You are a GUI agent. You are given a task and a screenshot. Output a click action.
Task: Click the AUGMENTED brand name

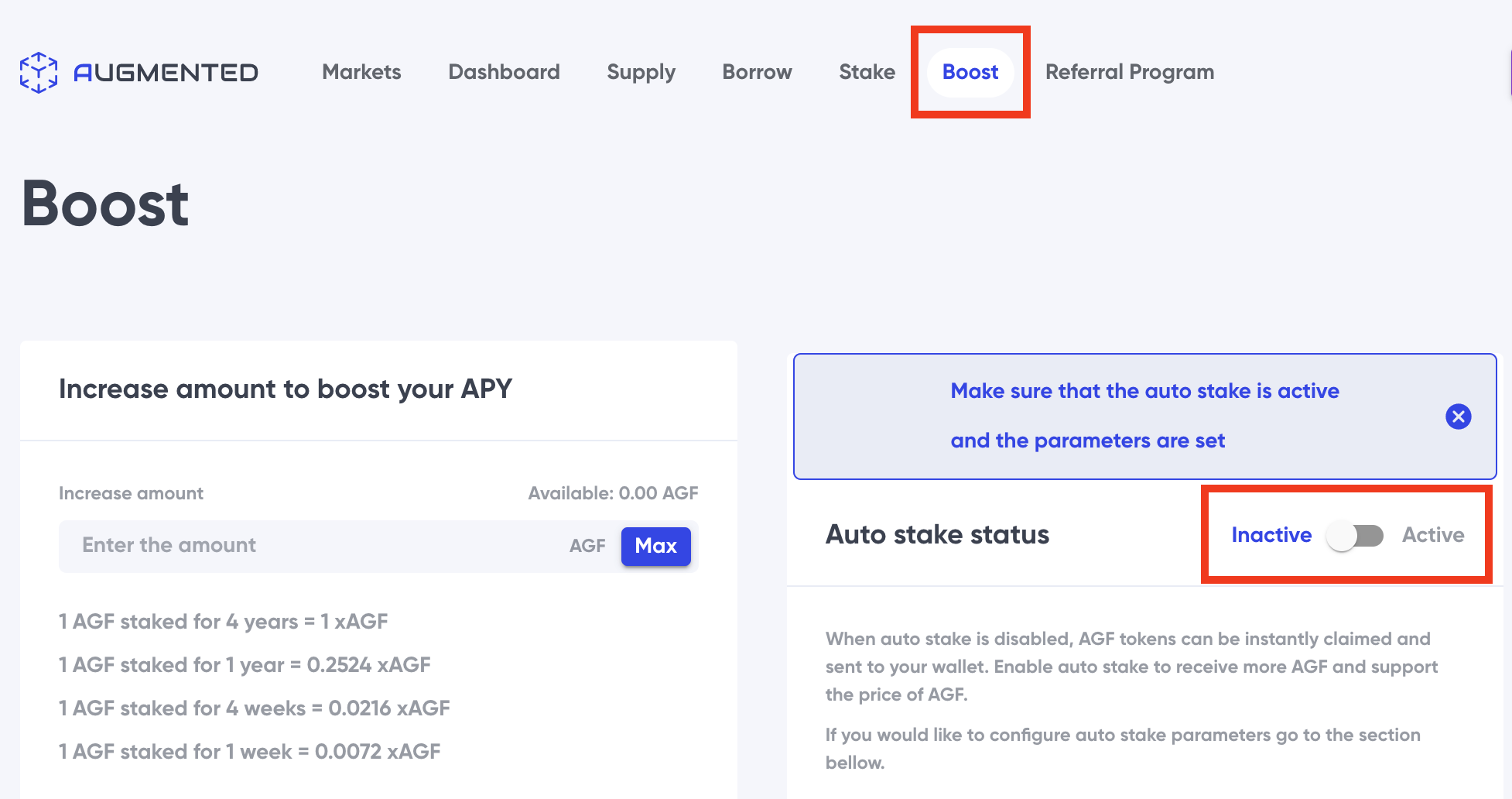pos(166,73)
